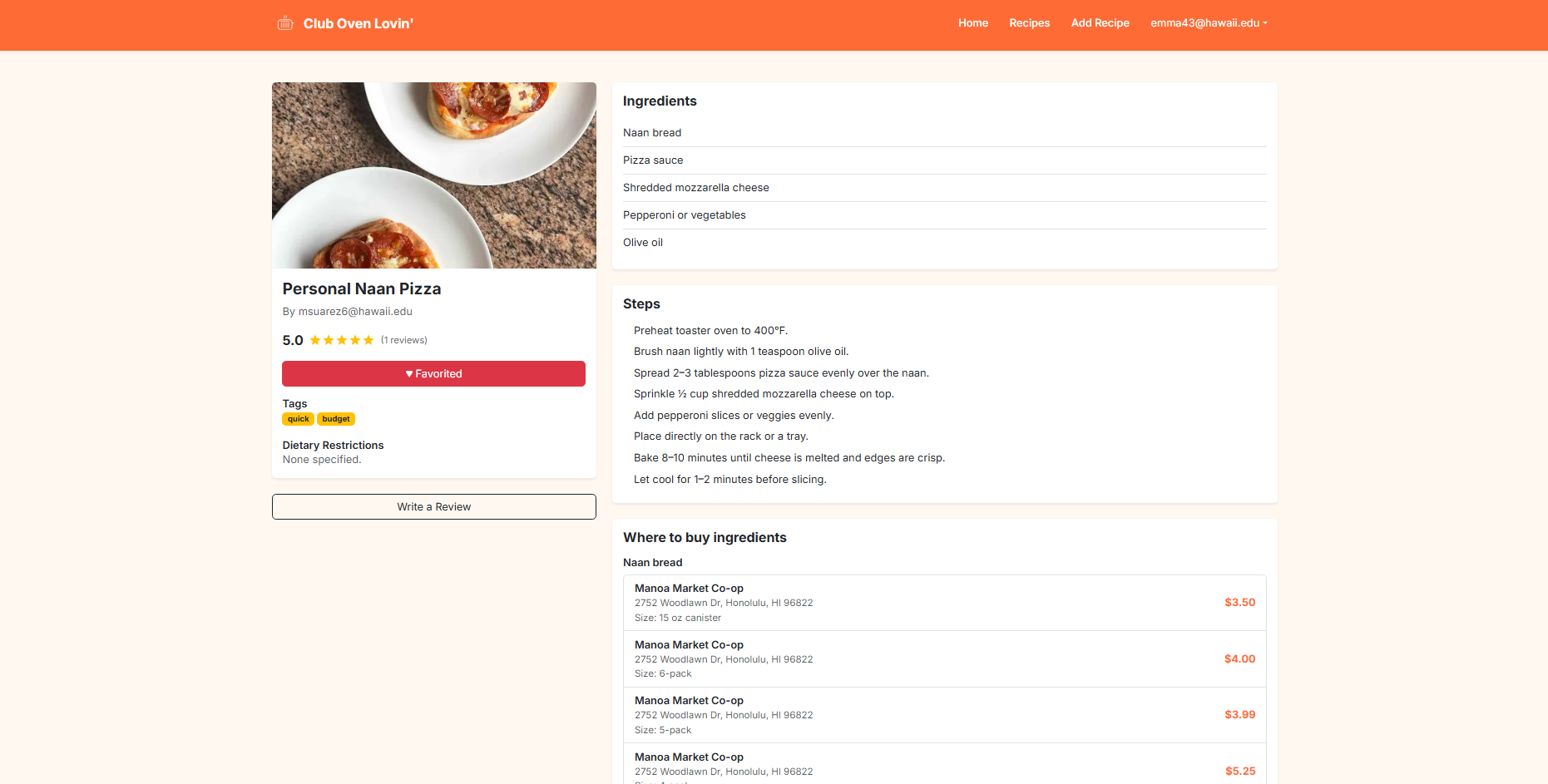Navigate to Add Recipe
1548x784 pixels.
coord(1100,23)
